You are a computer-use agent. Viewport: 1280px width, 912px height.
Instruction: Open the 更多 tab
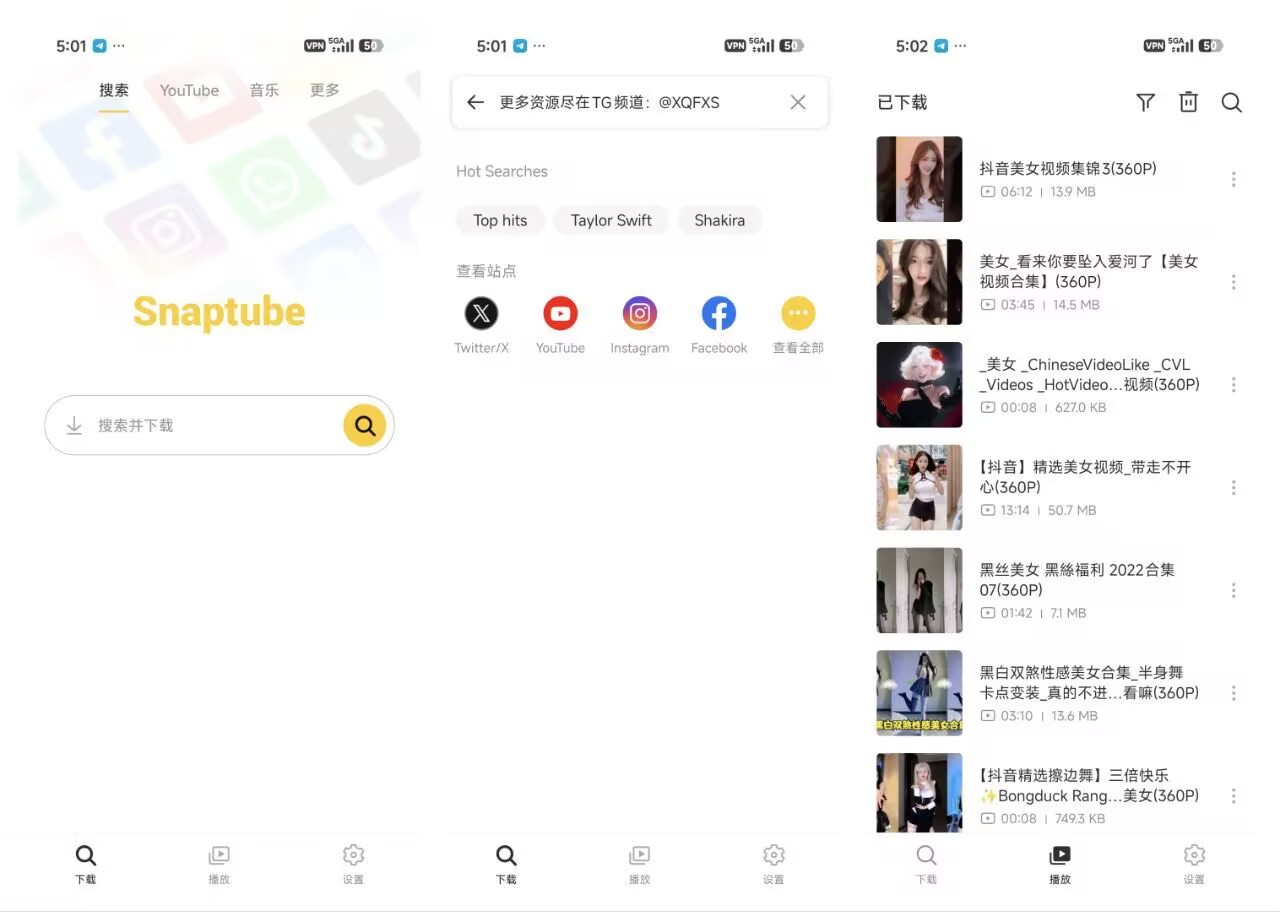point(325,90)
